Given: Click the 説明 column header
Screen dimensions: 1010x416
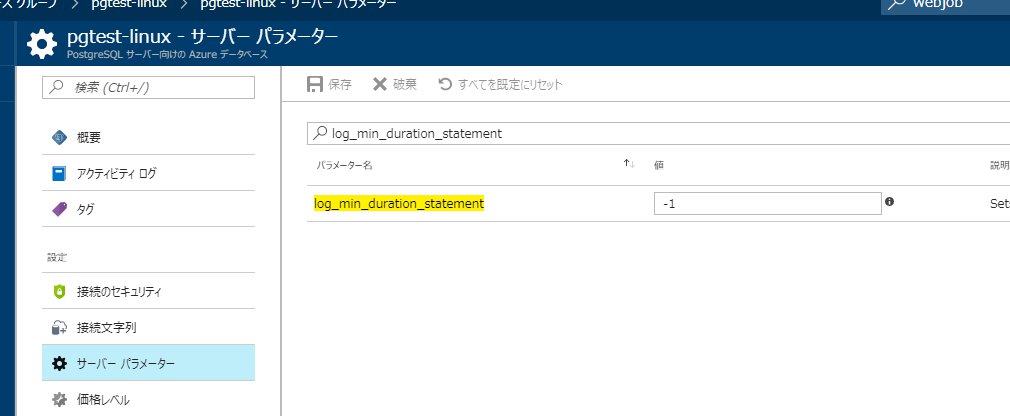Looking at the screenshot, I should 998,165.
